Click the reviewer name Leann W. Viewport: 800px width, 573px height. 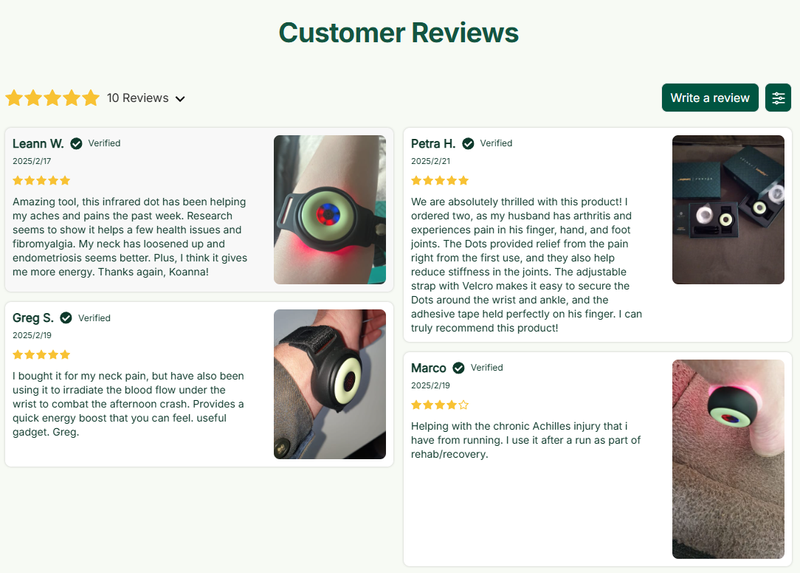click(38, 143)
